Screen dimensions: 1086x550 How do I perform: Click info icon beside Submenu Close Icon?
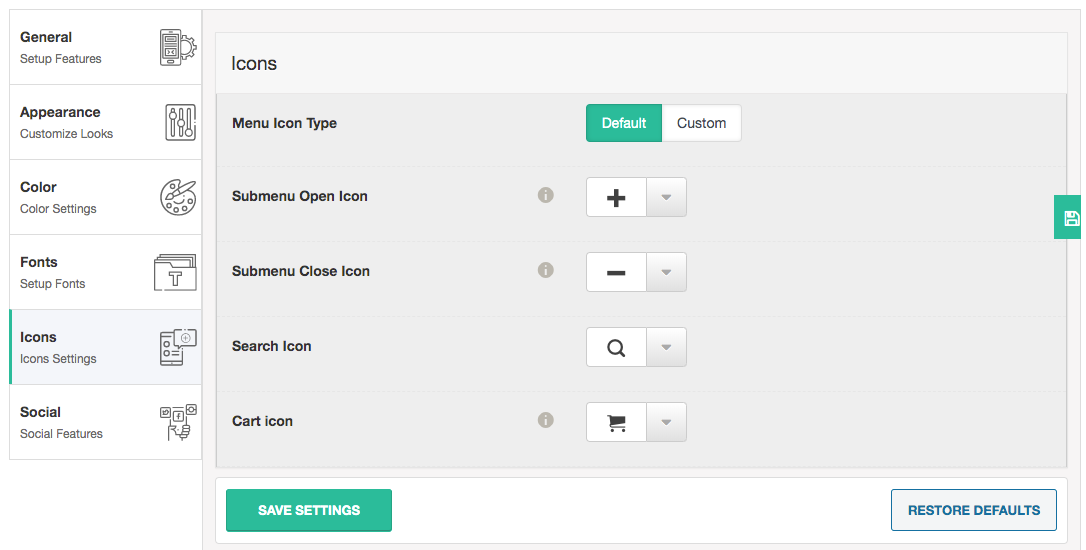[x=546, y=270]
